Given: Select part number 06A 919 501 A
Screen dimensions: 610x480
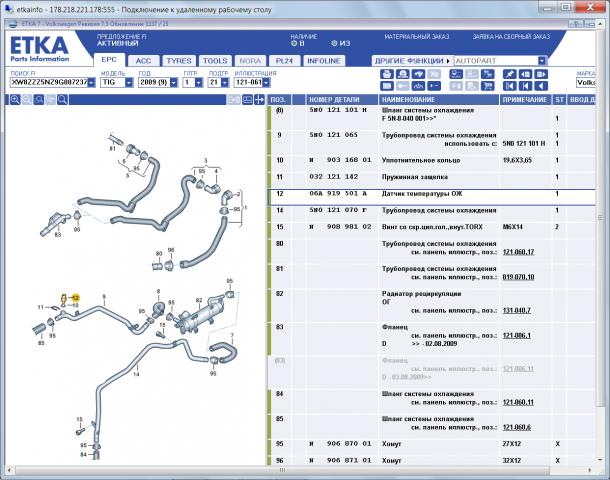Looking at the screenshot, I should 338,193.
